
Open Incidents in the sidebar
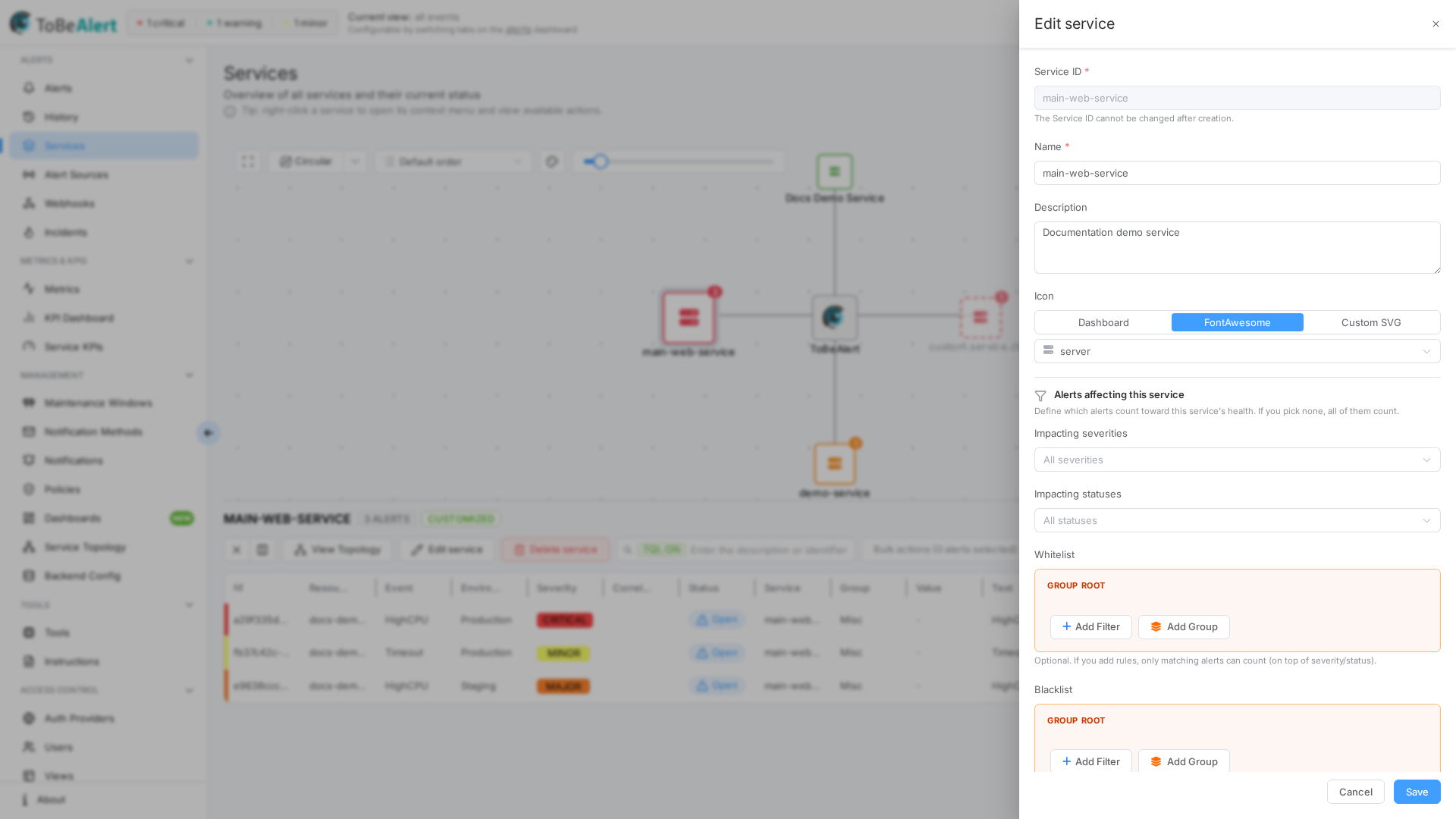click(x=104, y=232)
